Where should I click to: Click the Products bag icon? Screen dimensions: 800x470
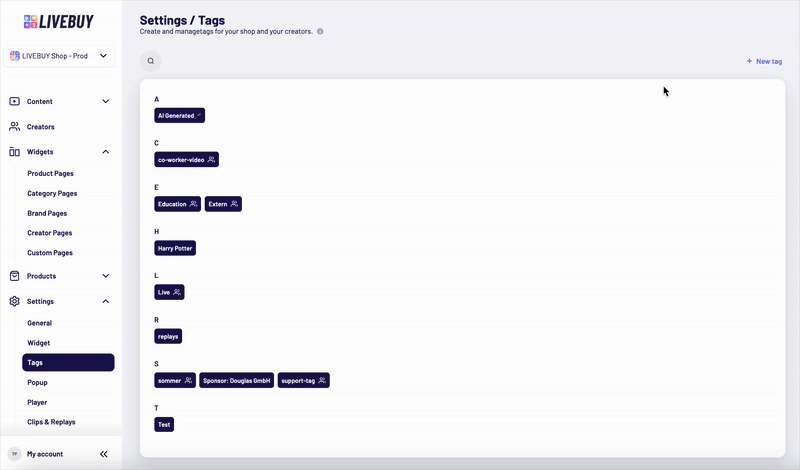coord(14,276)
